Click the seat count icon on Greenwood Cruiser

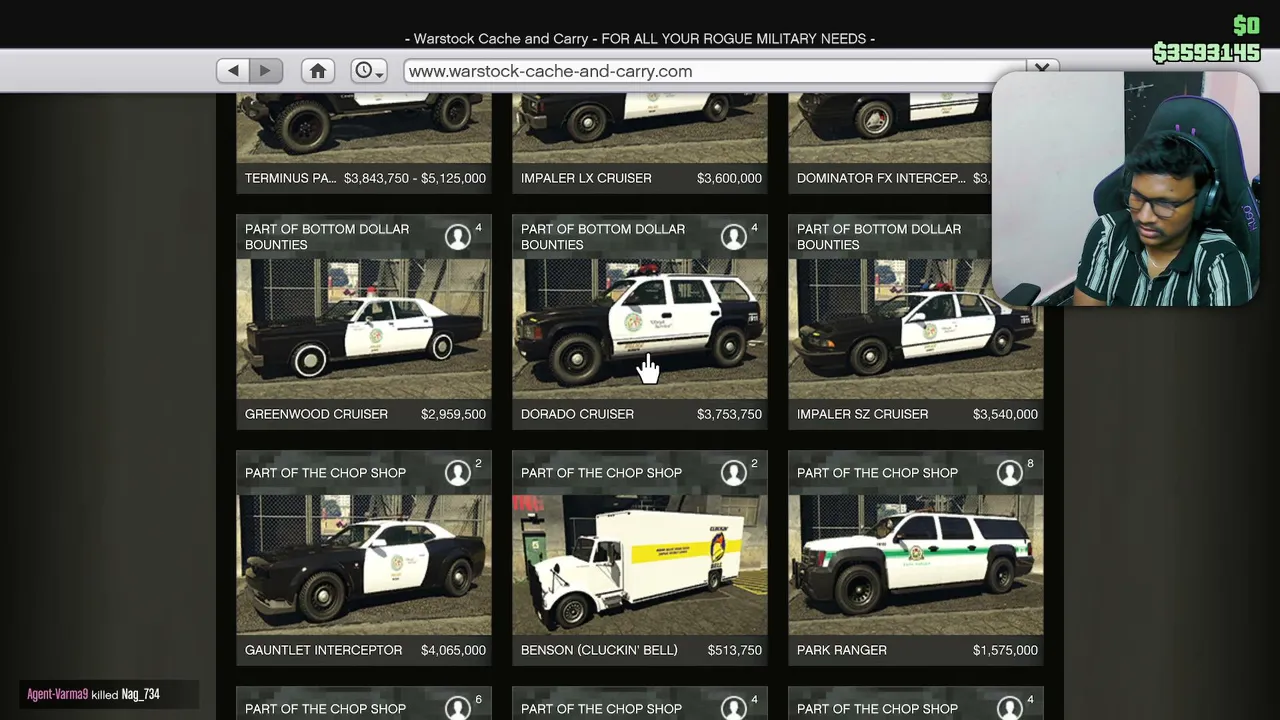458,236
